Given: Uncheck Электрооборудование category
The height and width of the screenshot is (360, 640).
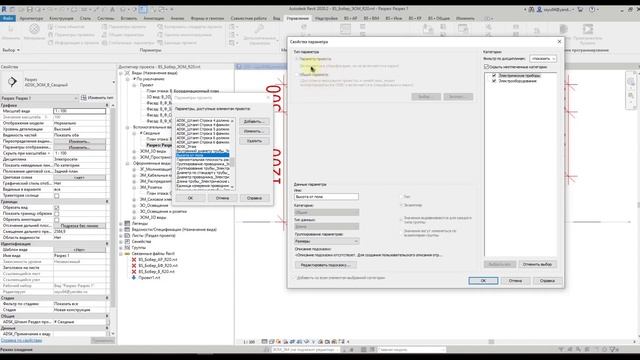Looking at the screenshot, I should point(494,81).
